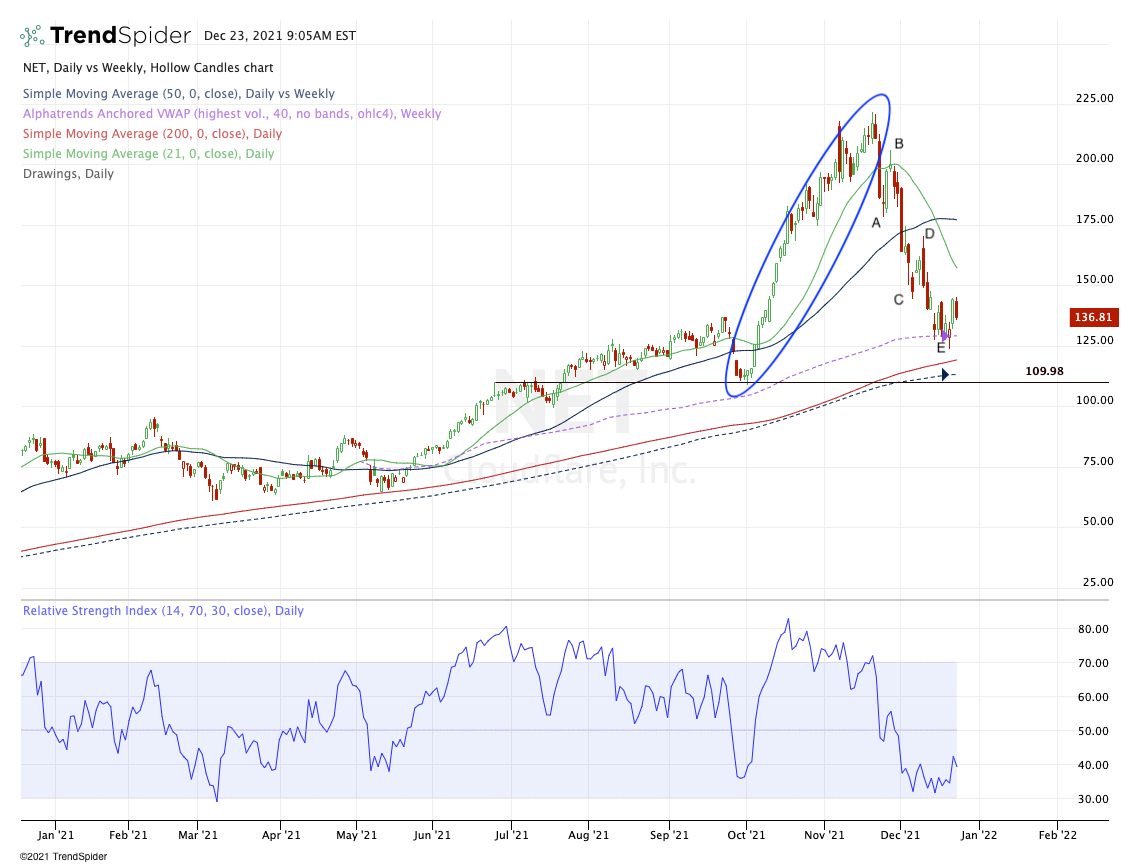Click the Mar '21 date axis label
Screen dimensions: 1139x866
(198, 835)
